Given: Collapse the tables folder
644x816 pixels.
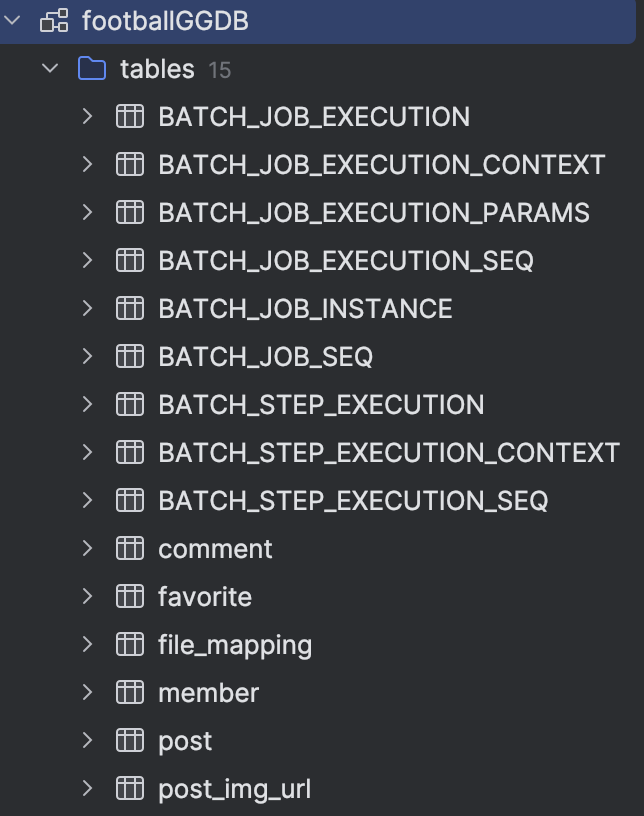Looking at the screenshot, I should point(50,69).
